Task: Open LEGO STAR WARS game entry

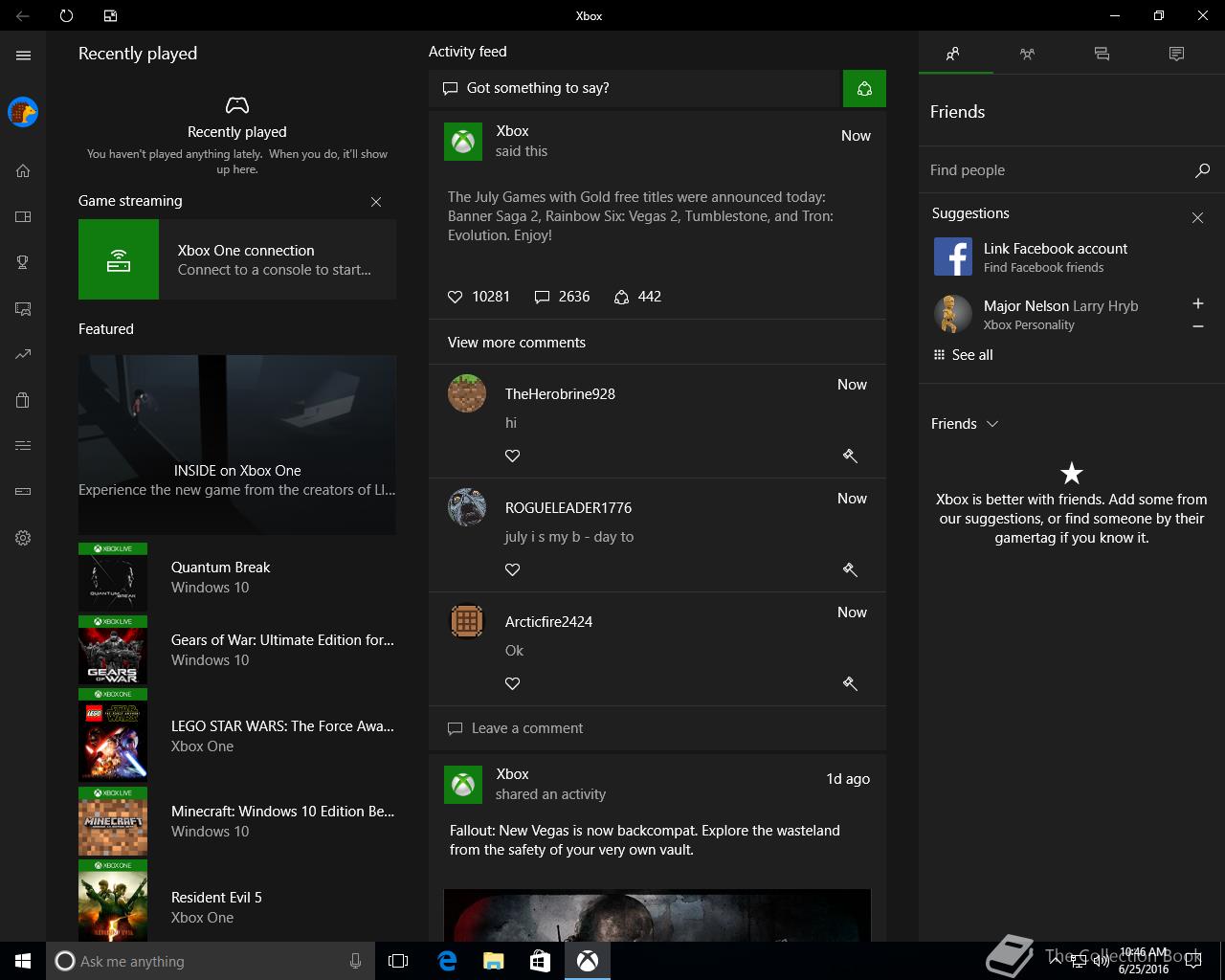Action: (x=237, y=735)
